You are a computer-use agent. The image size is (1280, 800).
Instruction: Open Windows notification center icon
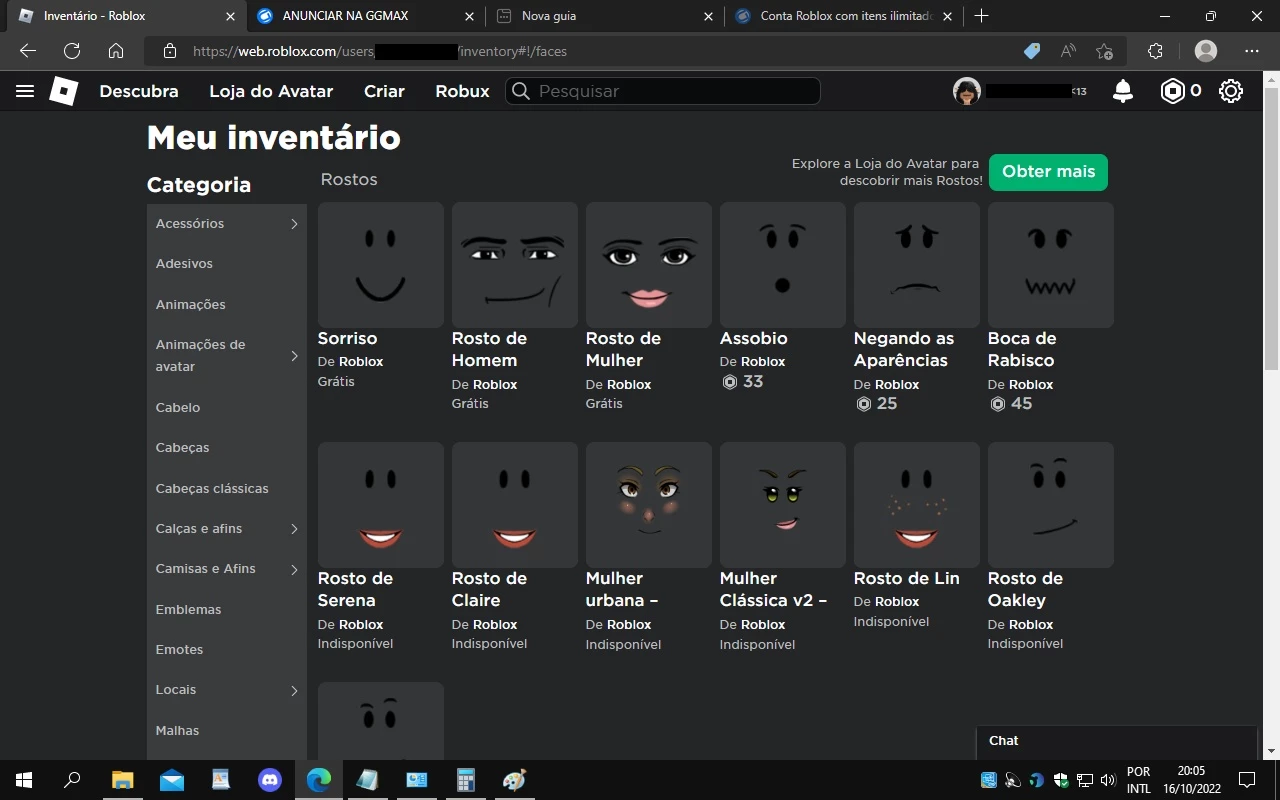pos(1247,780)
